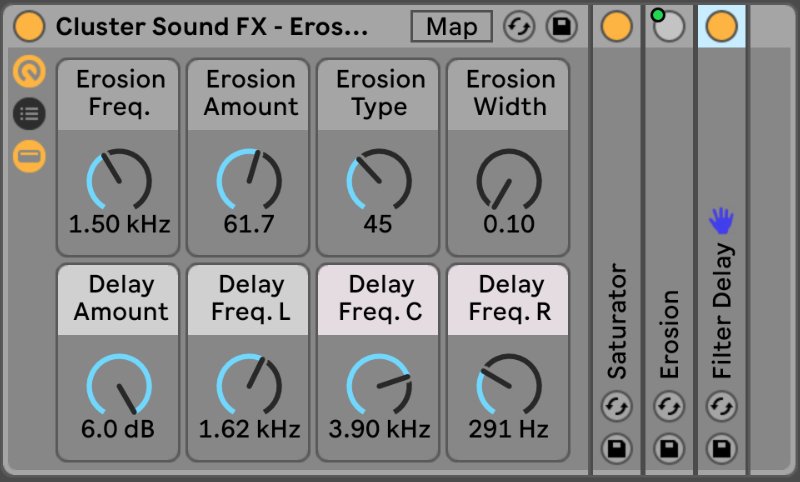Click the blue hand icon on Filter Delay
This screenshot has height=482, width=800.
(x=721, y=220)
